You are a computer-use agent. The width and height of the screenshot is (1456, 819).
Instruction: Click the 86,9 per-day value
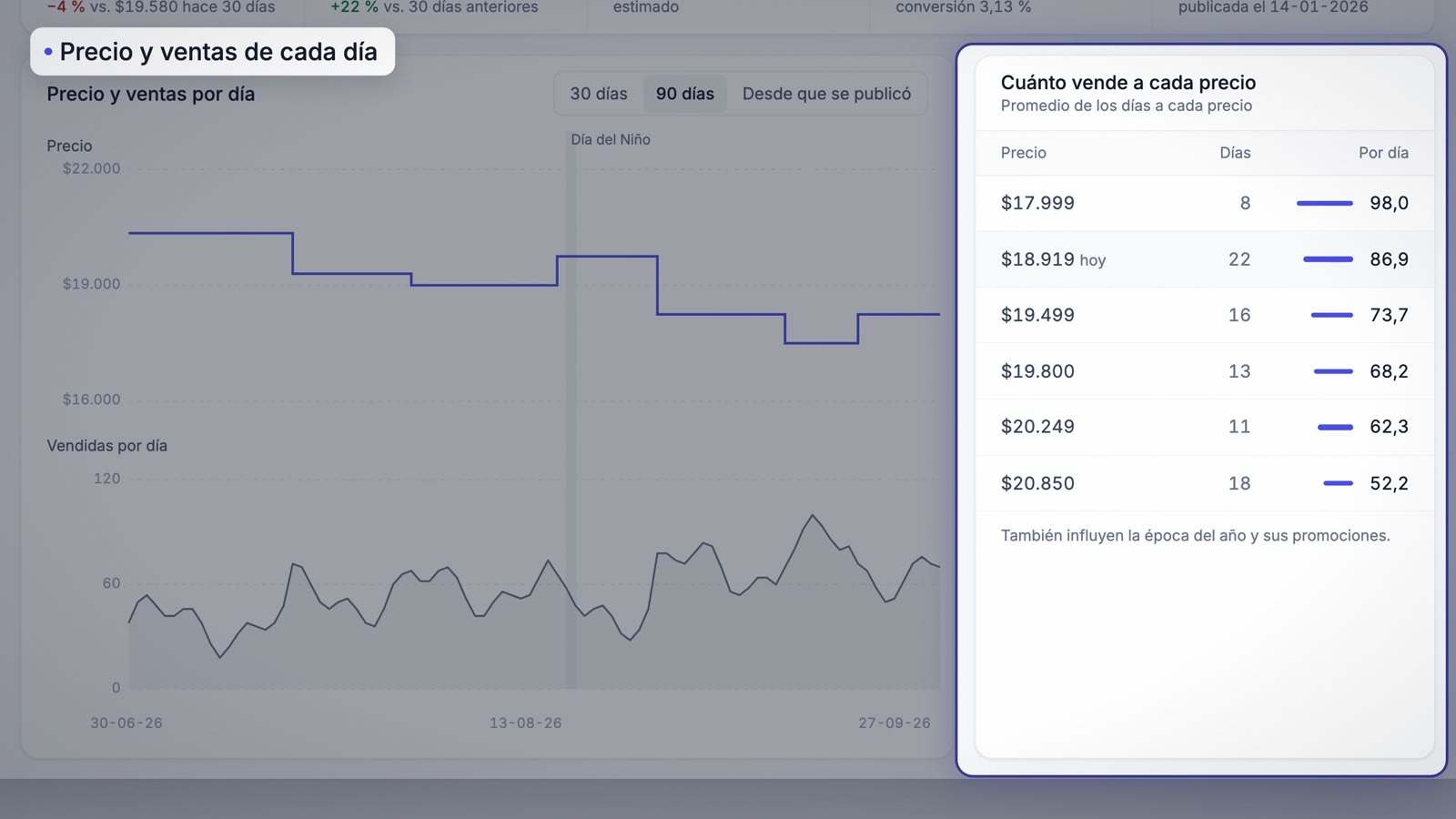[1389, 259]
